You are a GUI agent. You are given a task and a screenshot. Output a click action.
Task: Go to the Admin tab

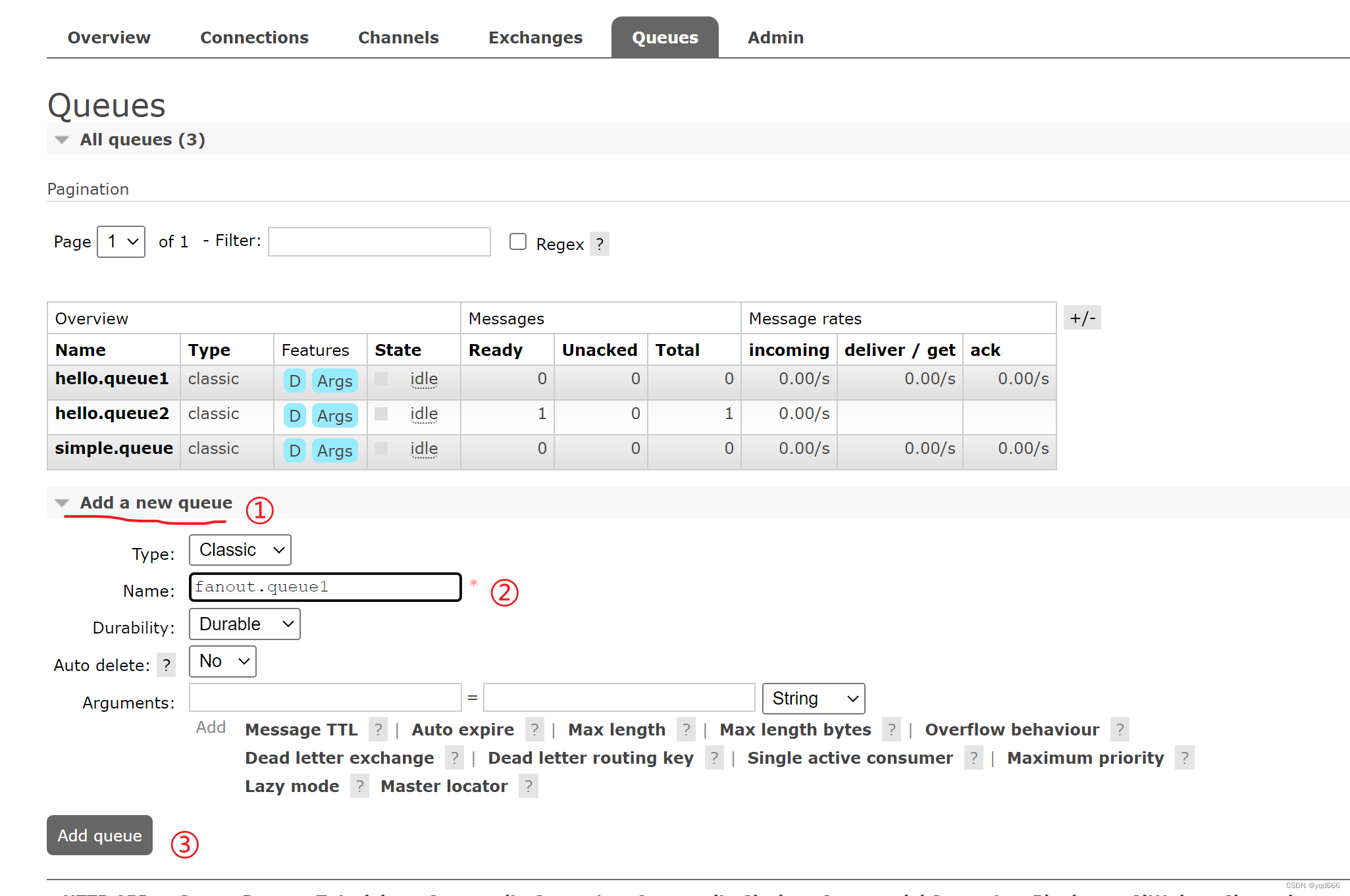coord(775,37)
